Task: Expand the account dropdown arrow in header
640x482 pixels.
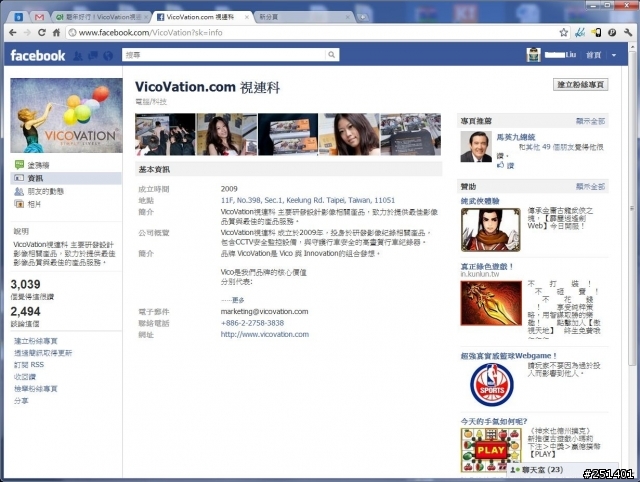Action: [x=614, y=55]
